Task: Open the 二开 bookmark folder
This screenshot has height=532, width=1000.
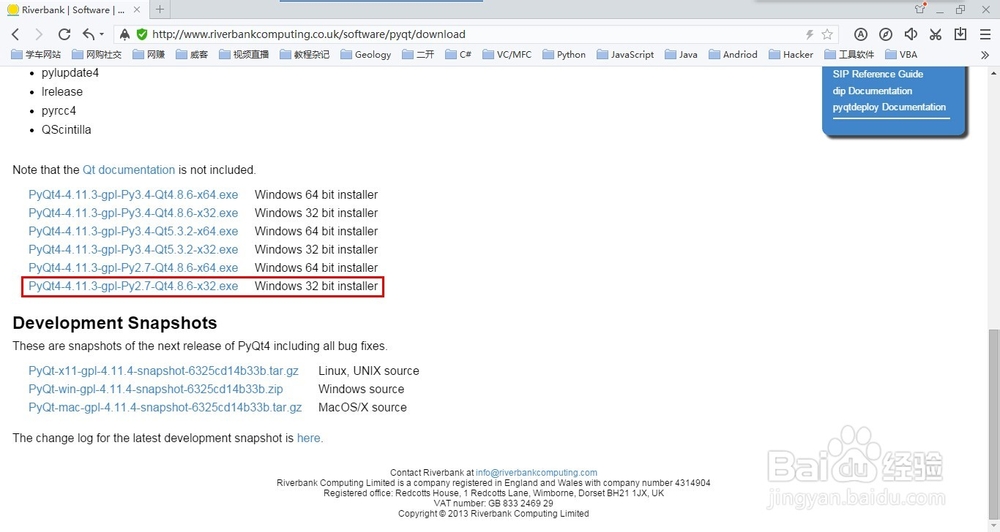Action: (418, 55)
